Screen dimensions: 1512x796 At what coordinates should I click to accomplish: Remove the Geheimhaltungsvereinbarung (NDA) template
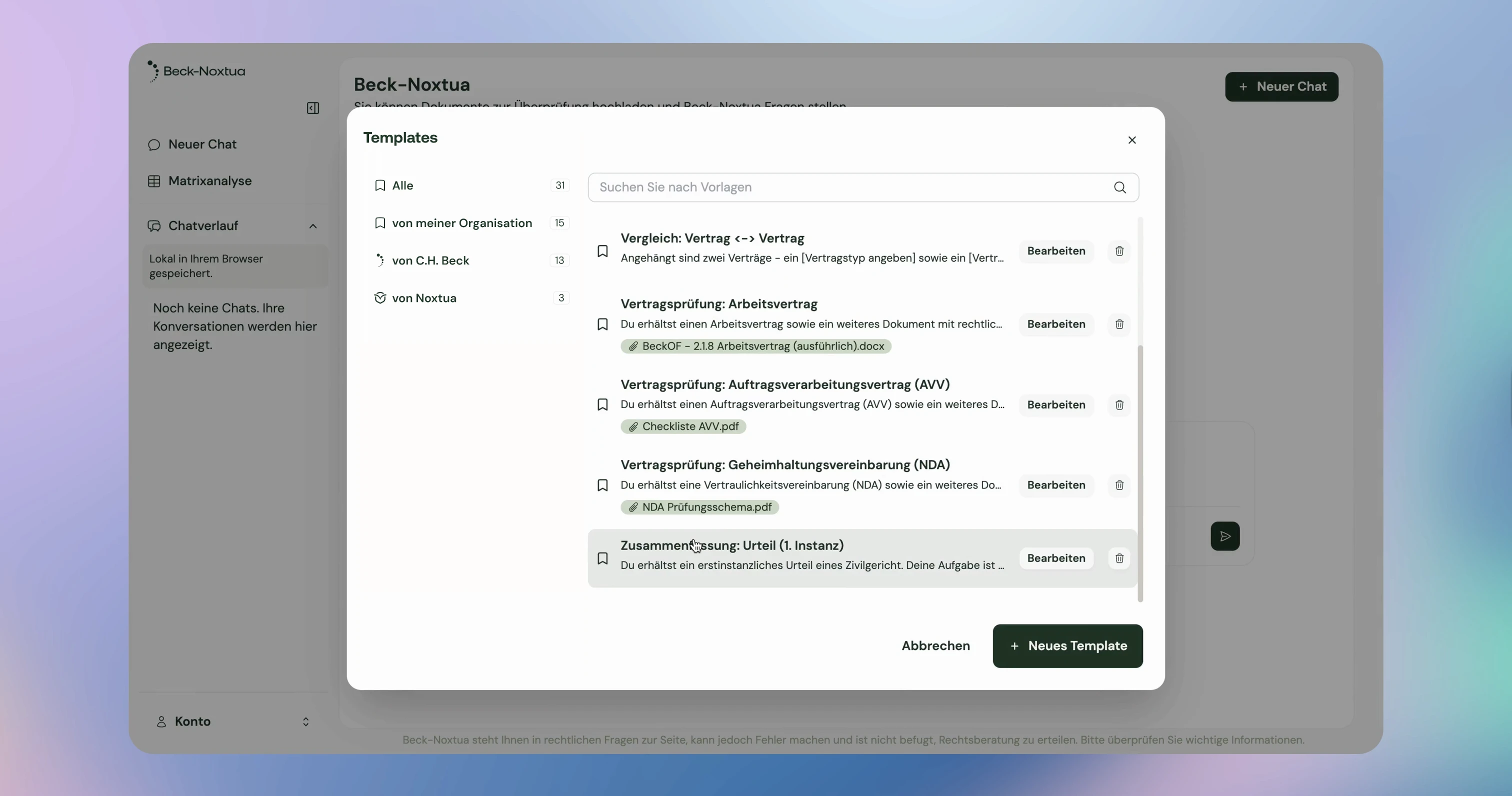(x=1119, y=485)
